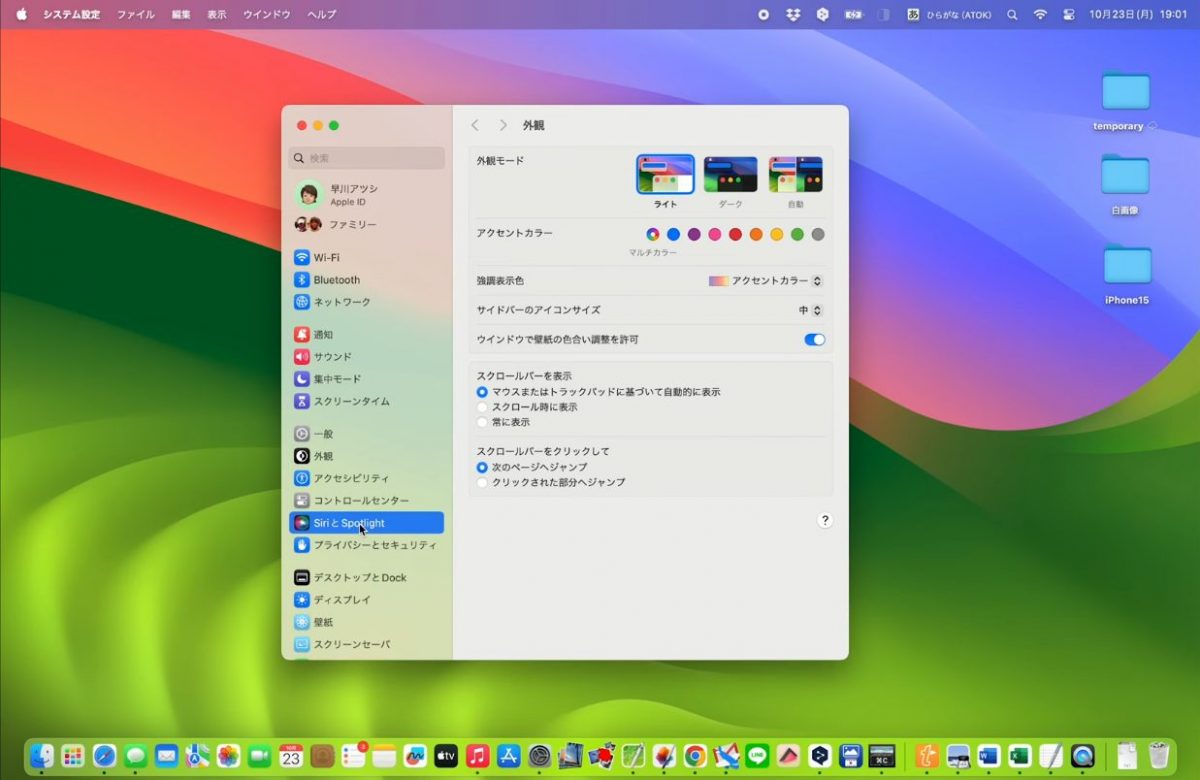Open サウンド settings in the sidebar
The height and width of the screenshot is (780, 1200).
(366, 357)
